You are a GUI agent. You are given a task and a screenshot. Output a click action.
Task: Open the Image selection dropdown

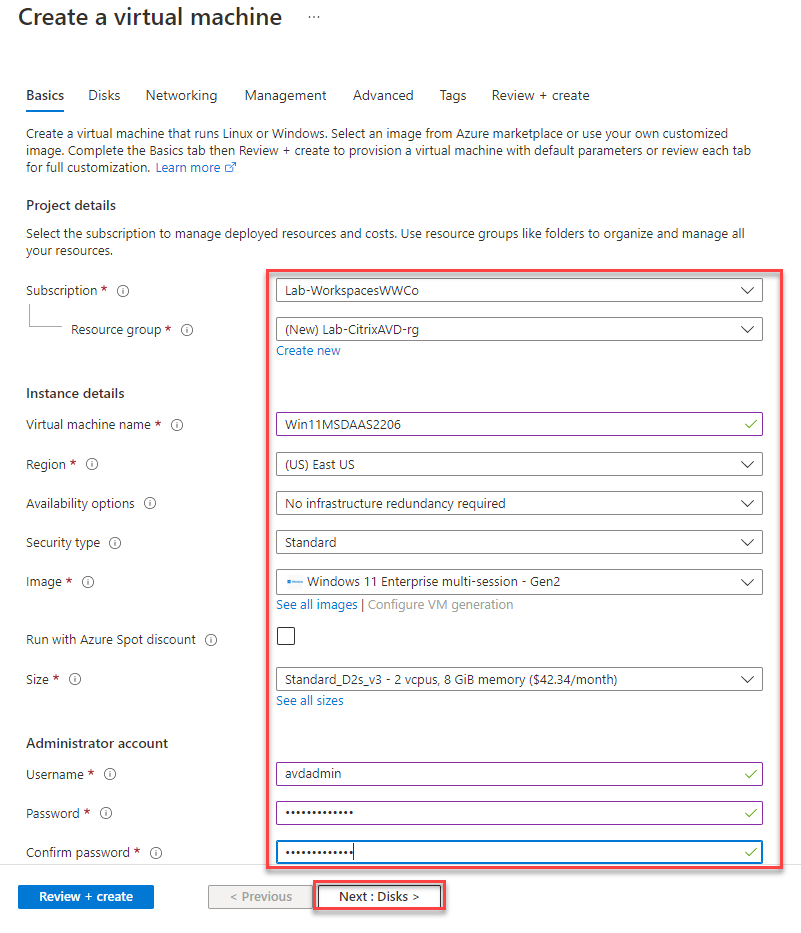pos(518,582)
